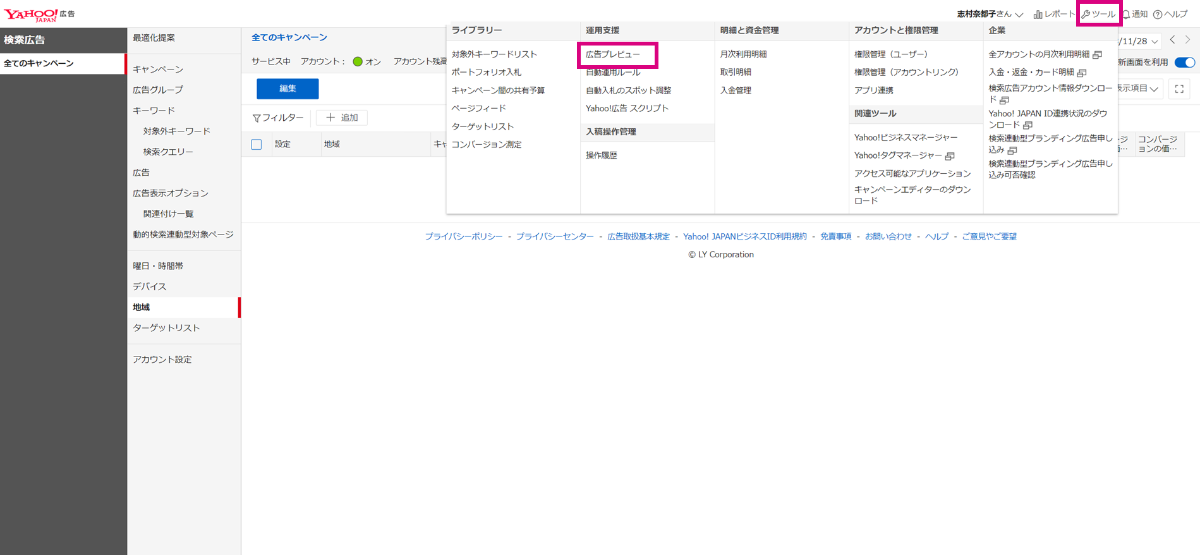
Task: Select アプリ連携 menu item
Action: (874, 90)
